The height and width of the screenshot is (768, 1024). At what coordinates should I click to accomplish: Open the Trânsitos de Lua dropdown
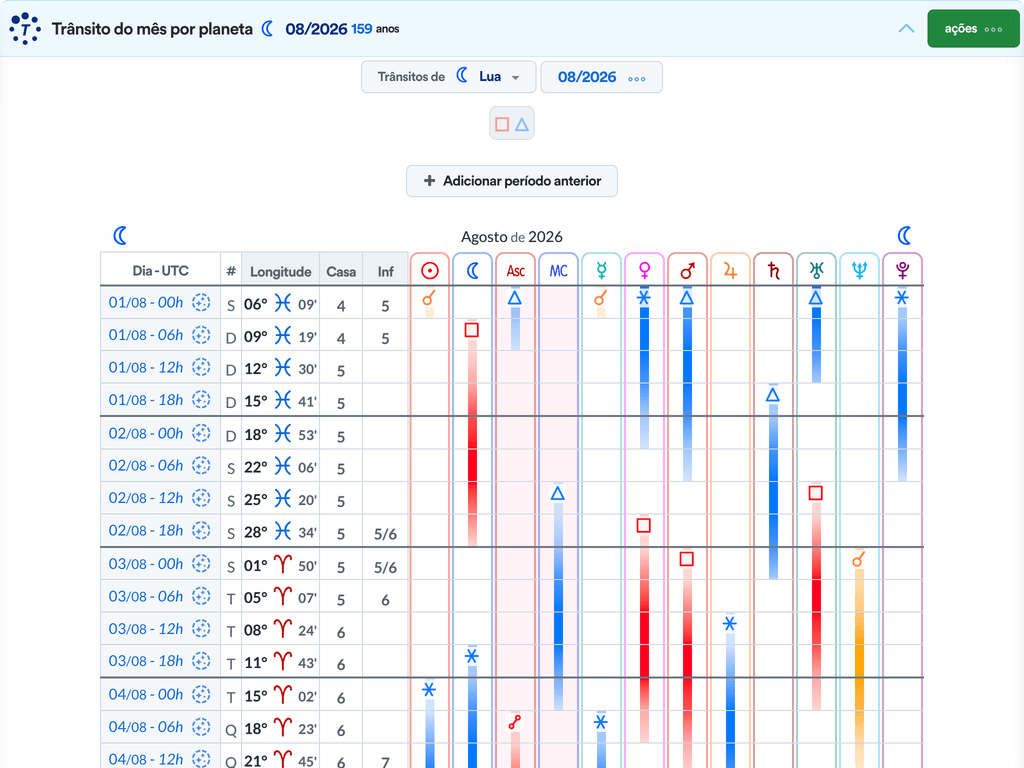(449, 77)
